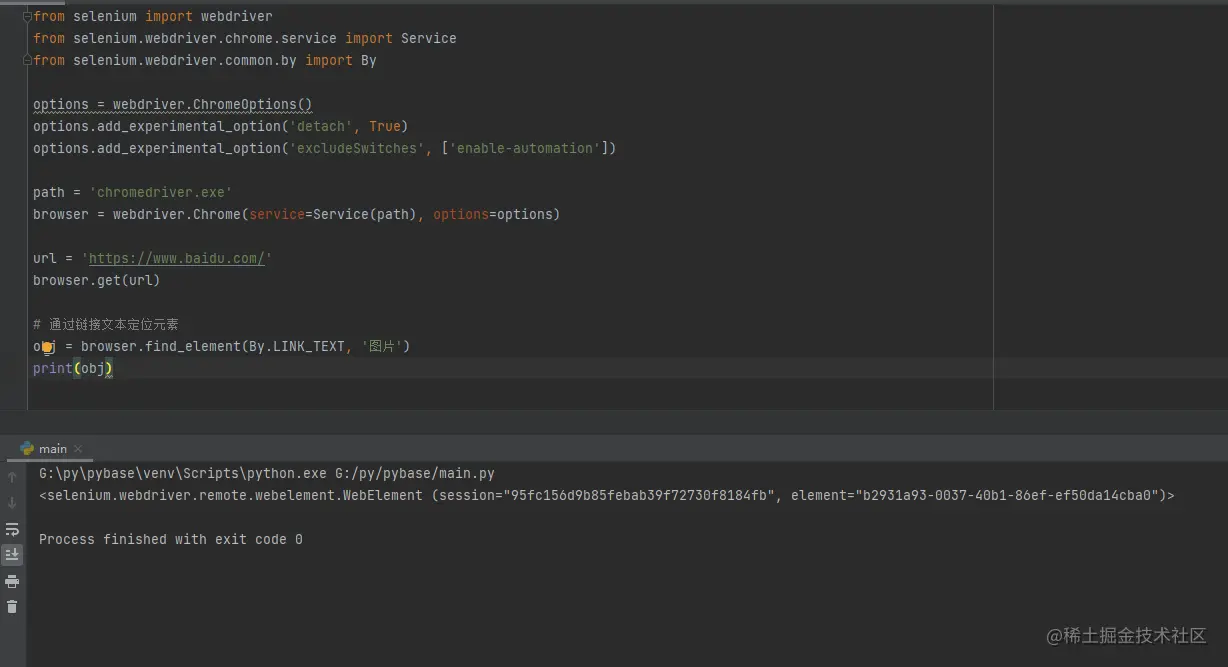Click the Down the Stack Trace arrow
The width and height of the screenshot is (1228, 667).
[12, 503]
